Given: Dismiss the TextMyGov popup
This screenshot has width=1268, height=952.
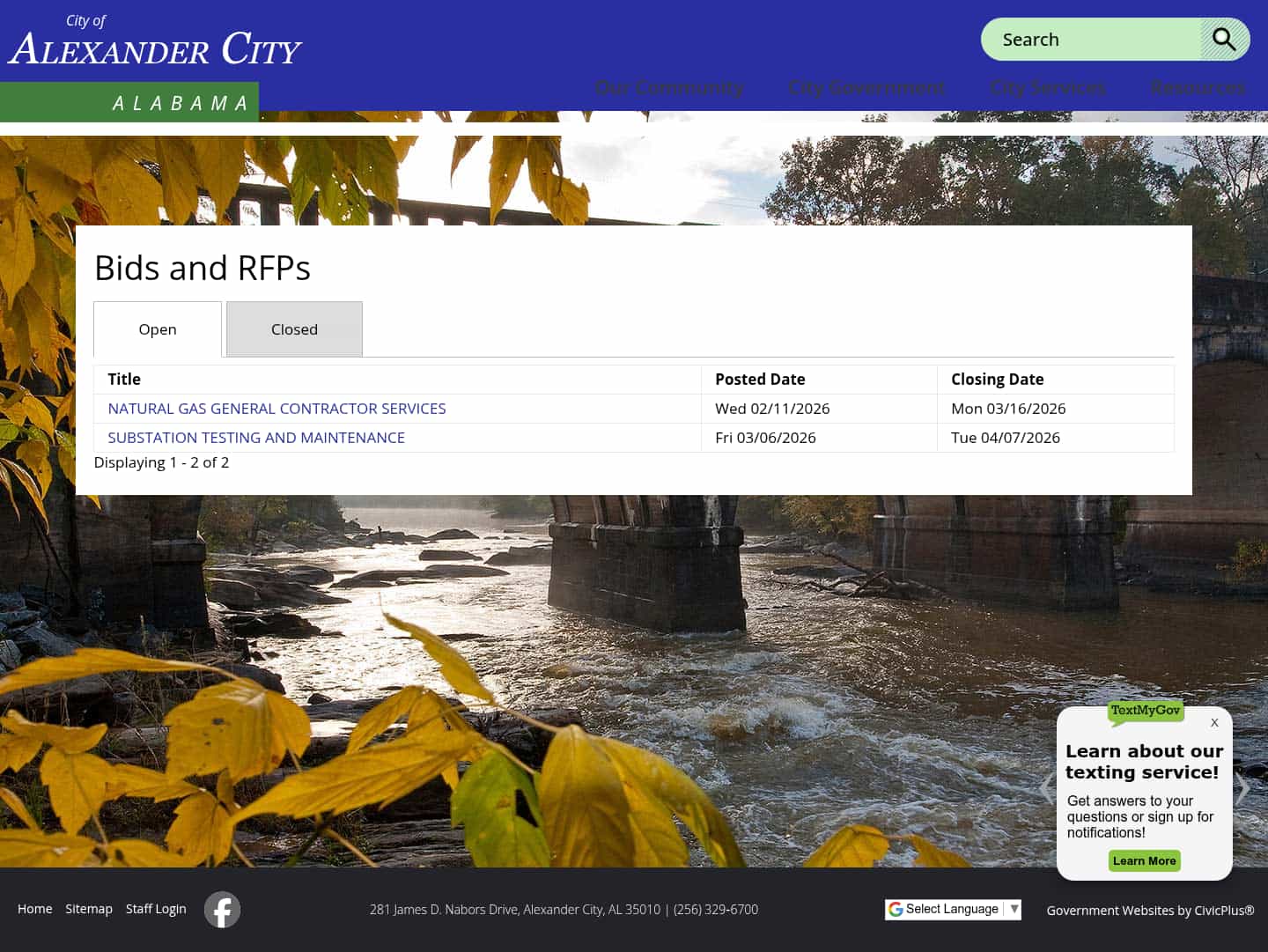Looking at the screenshot, I should [1214, 722].
